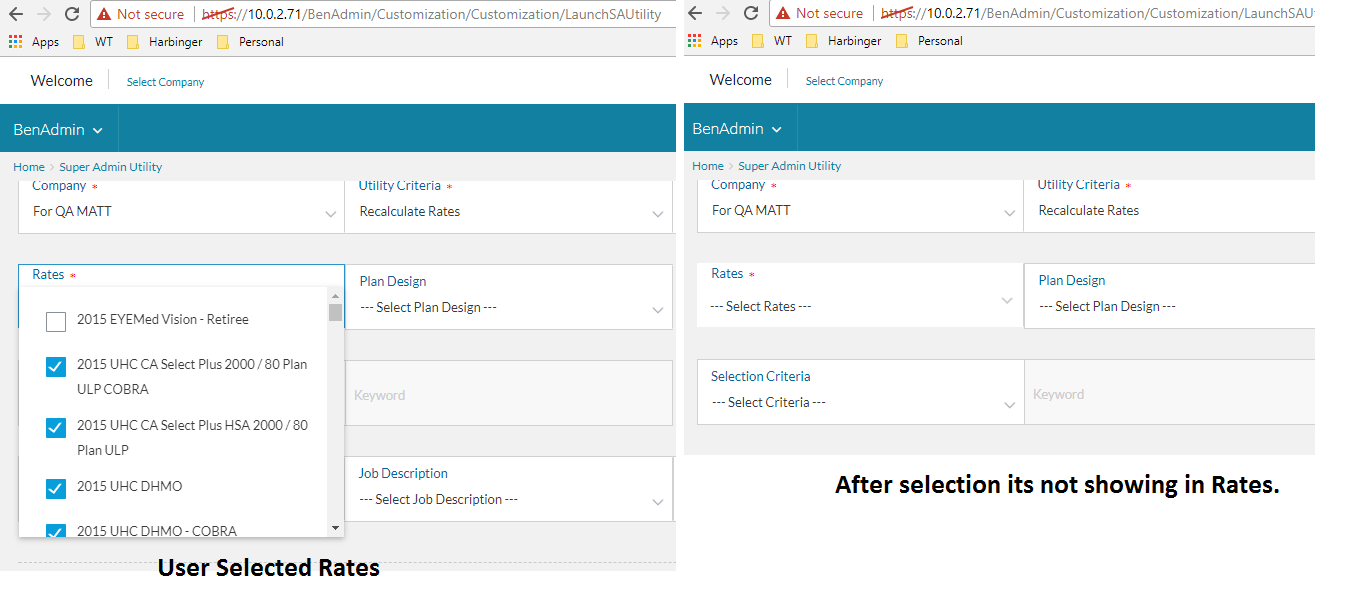The image size is (1360, 601).
Task: Go to the Home breadcrumb in the right browser
Action: [707, 166]
